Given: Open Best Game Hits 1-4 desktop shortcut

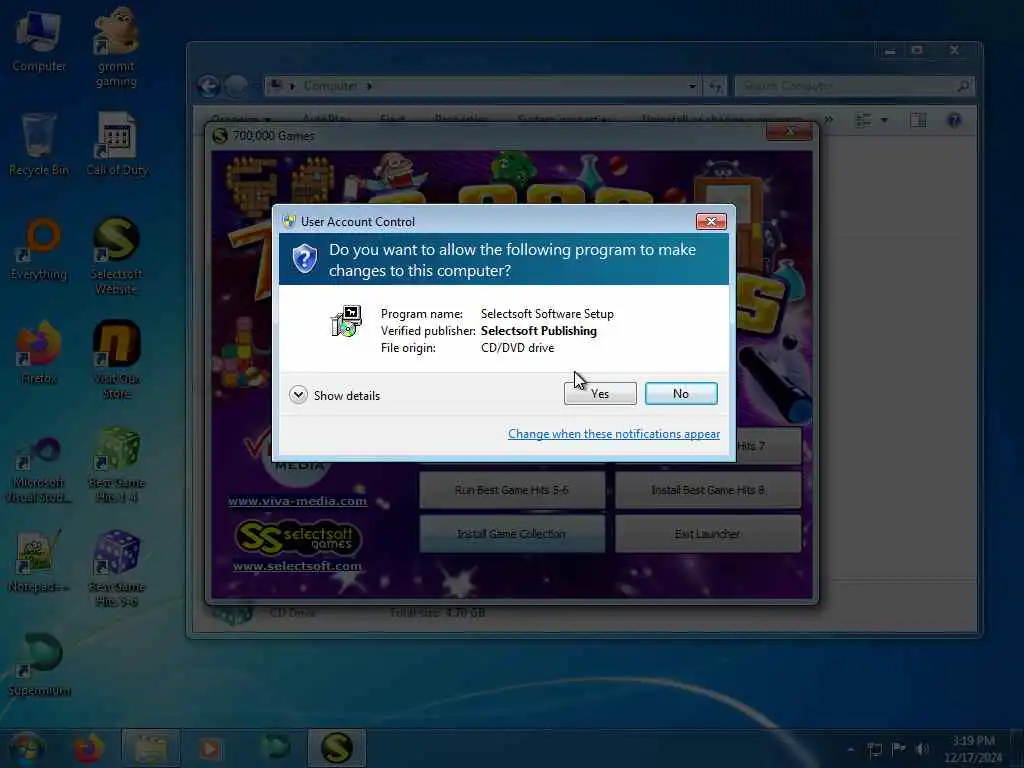Looking at the screenshot, I should tap(116, 465).
